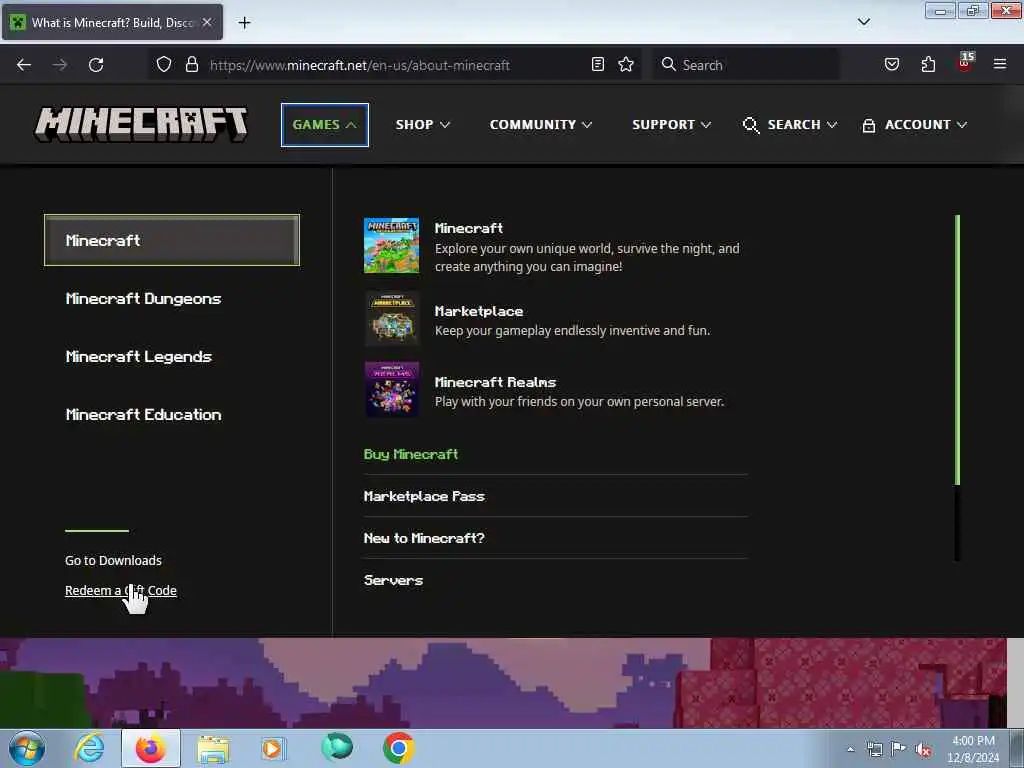
Task: Open the shield tracking protection icon
Action: pyautogui.click(x=164, y=64)
